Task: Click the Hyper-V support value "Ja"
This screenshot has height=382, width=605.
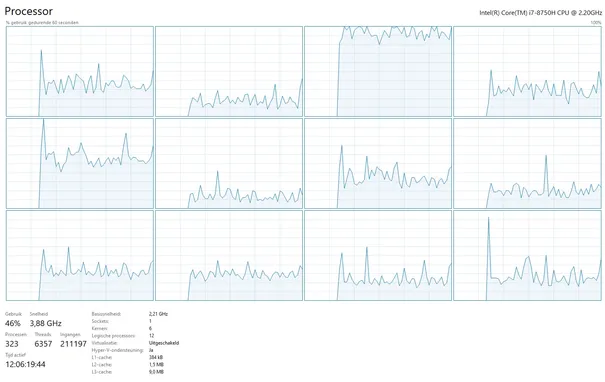Action: coord(151,350)
